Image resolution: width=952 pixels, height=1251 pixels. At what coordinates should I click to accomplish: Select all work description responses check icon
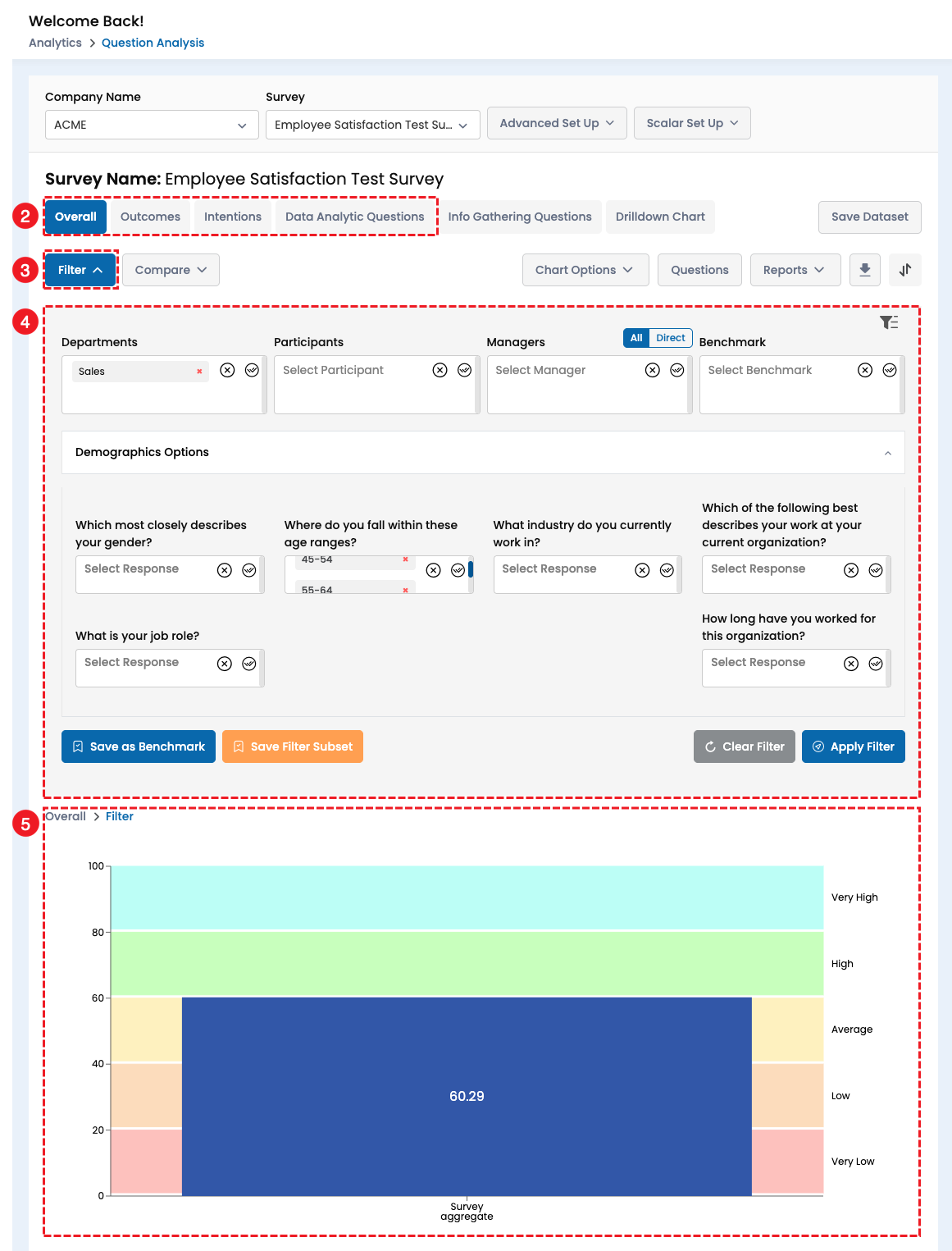click(876, 570)
